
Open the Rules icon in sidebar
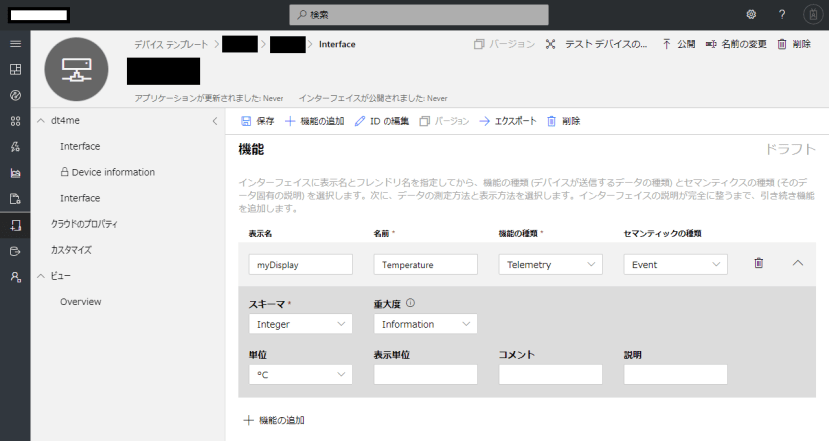click(x=15, y=147)
